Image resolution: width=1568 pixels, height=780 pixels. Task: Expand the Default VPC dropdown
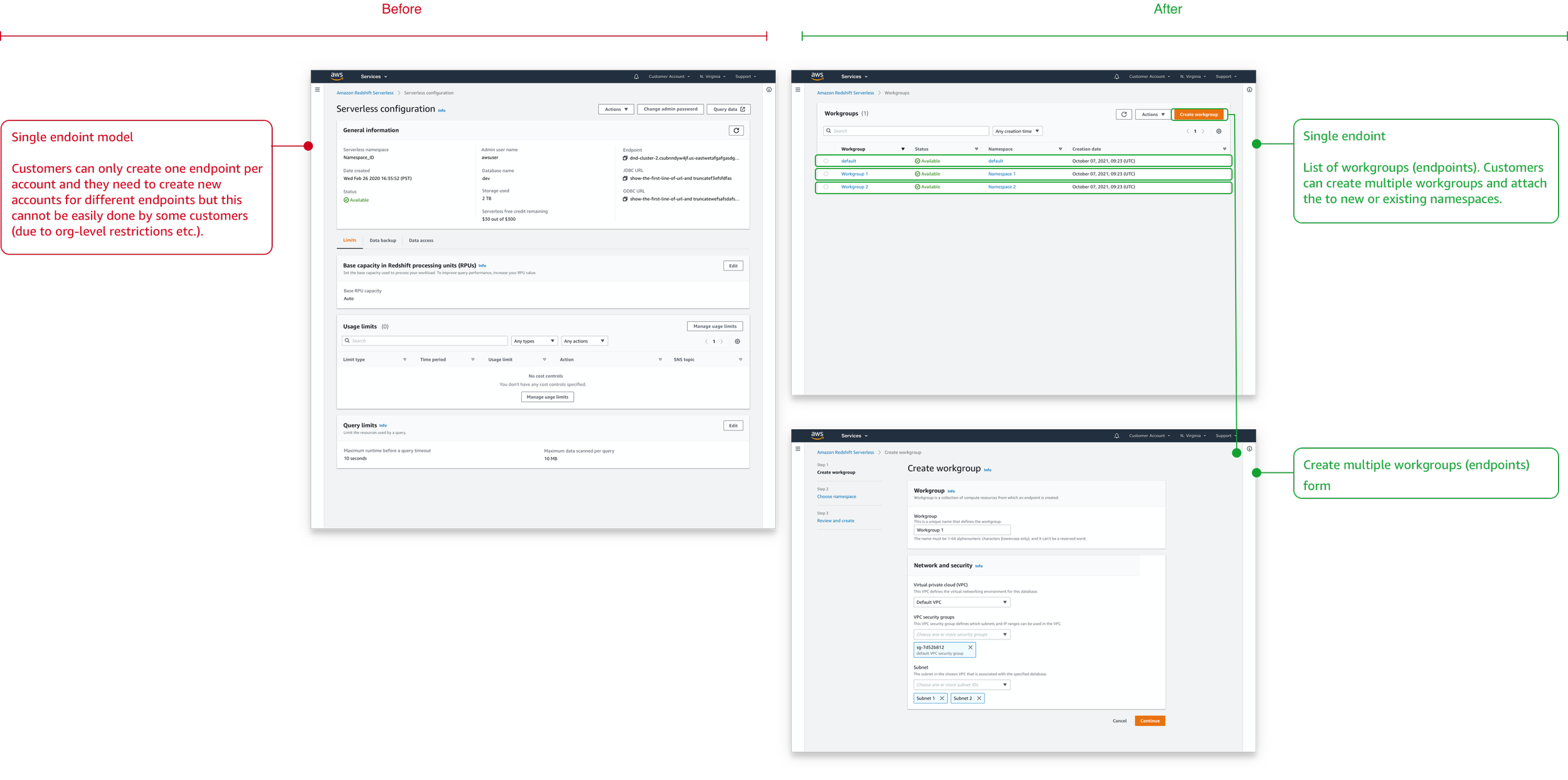[961, 602]
